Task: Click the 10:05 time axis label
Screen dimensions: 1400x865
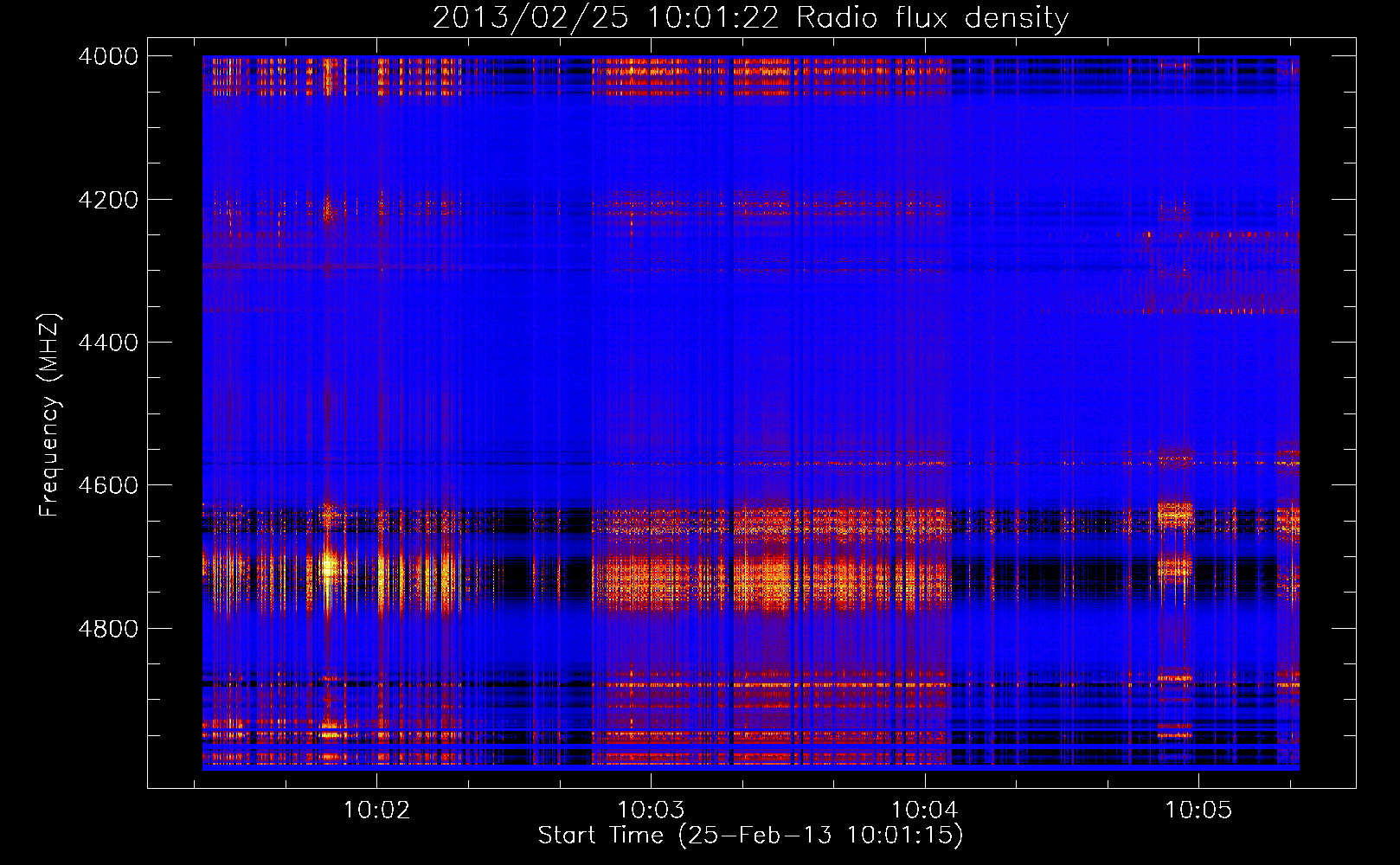Action: click(x=1198, y=810)
